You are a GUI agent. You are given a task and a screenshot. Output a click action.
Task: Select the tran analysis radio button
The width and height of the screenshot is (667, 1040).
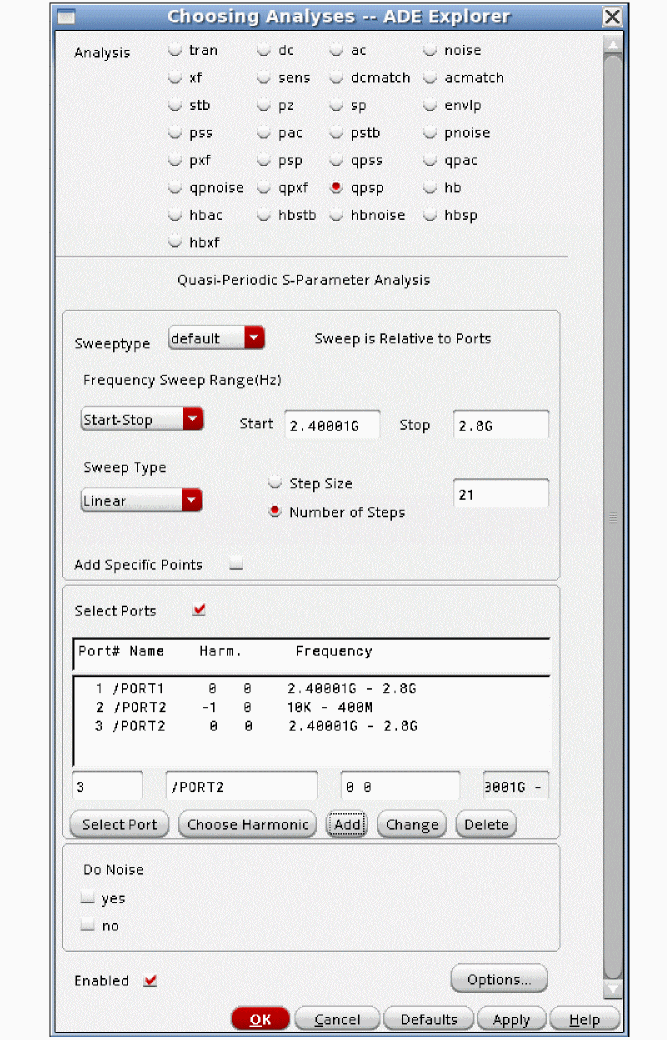(175, 50)
